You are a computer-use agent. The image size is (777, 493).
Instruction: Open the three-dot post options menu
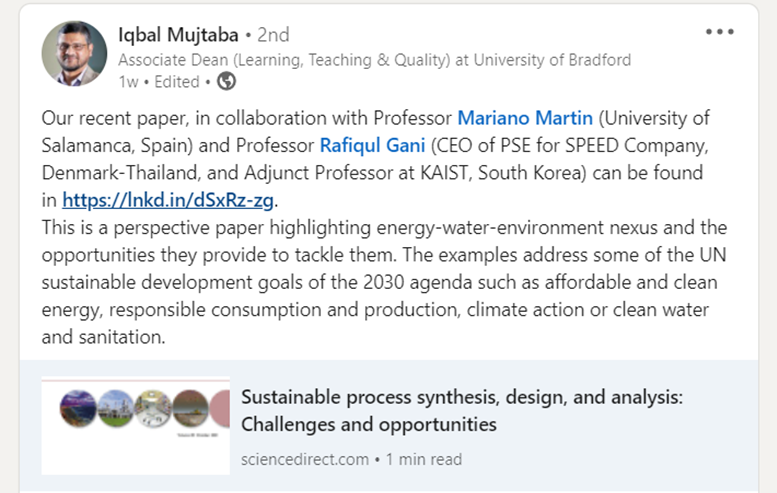coord(720,32)
